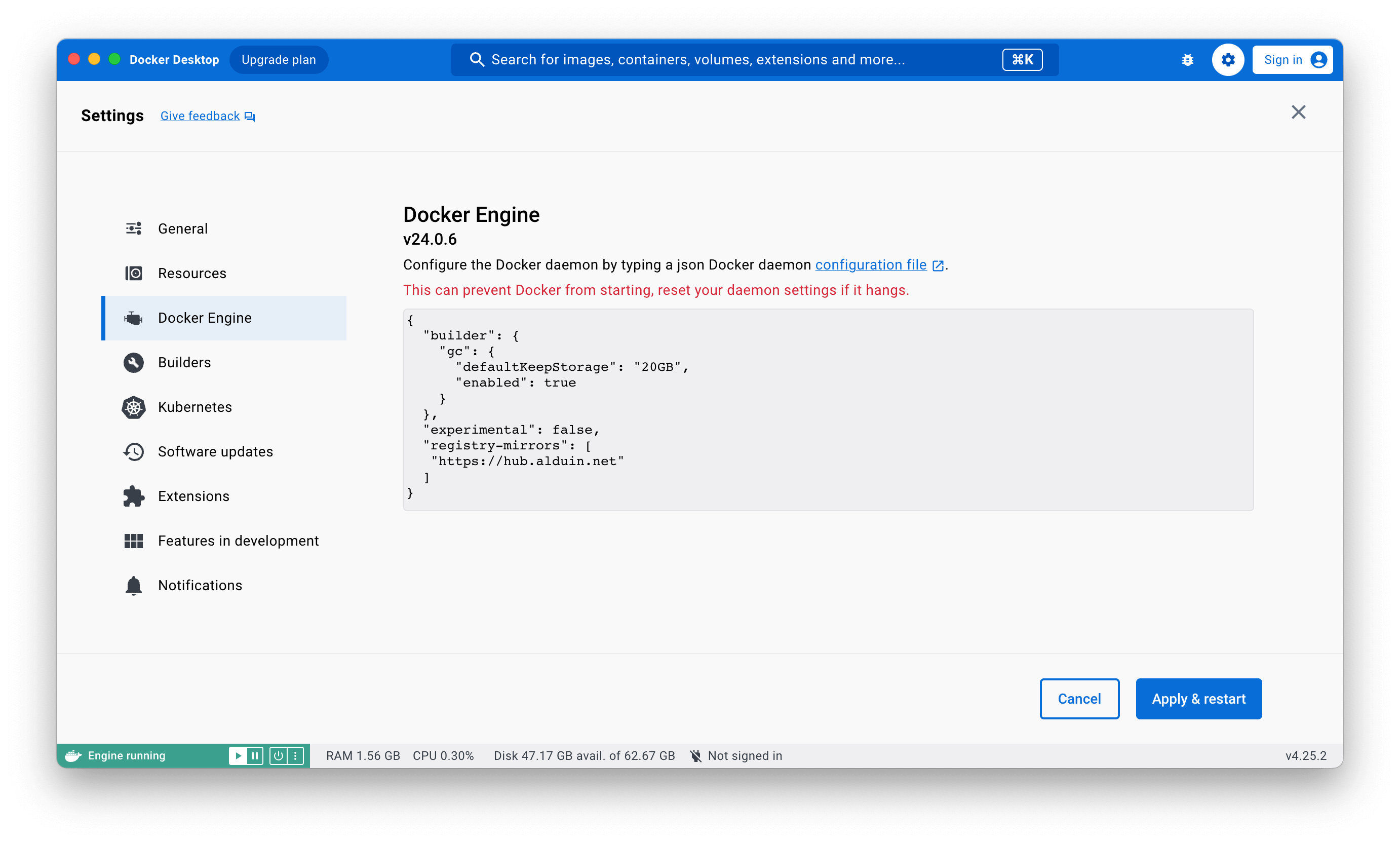Open Notifications settings
This screenshot has height=843, width=1400.
point(224,585)
